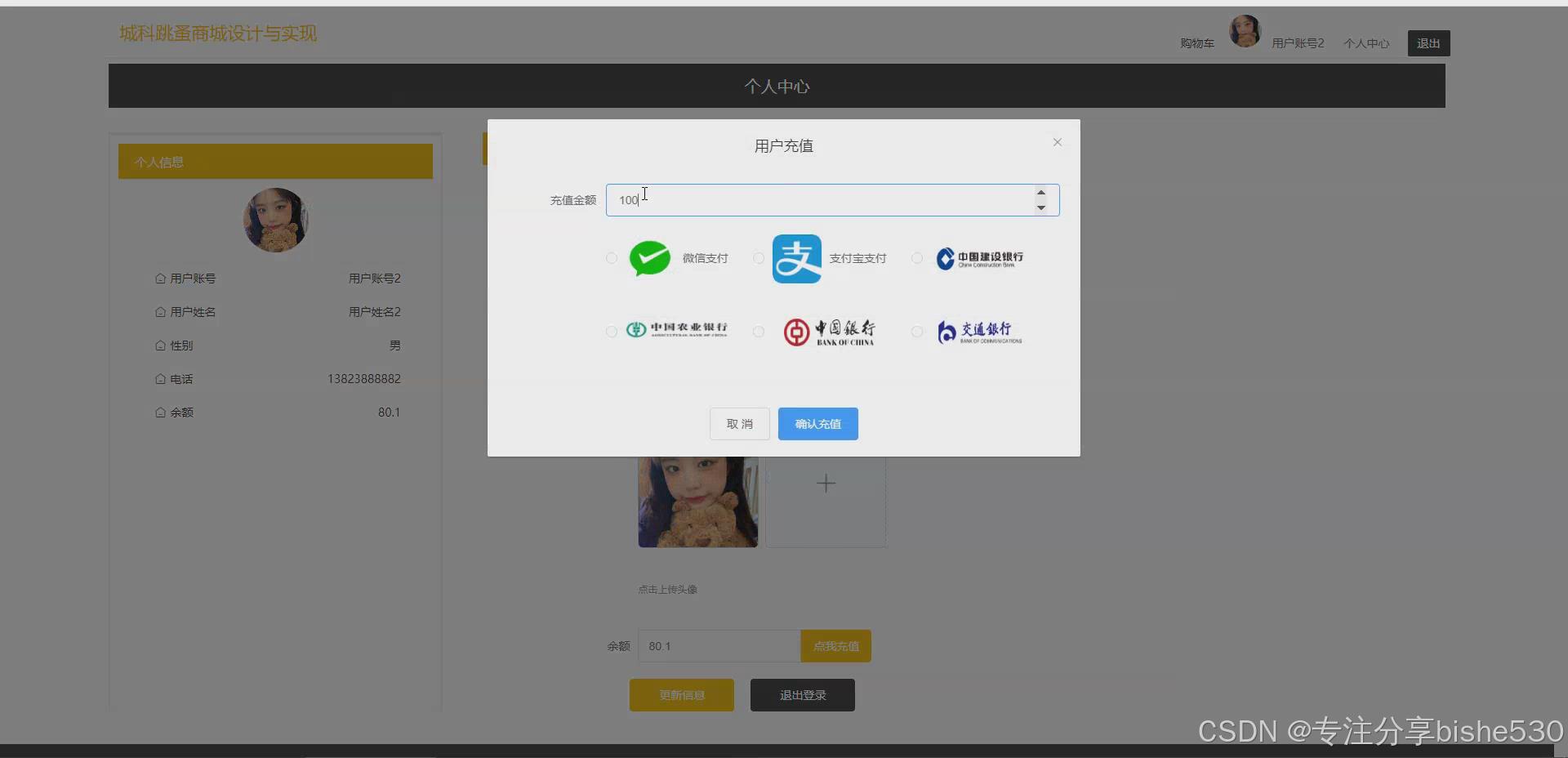The width and height of the screenshot is (1568, 758).
Task: Click the round avatar in 个人信息 panel
Action: click(276, 220)
